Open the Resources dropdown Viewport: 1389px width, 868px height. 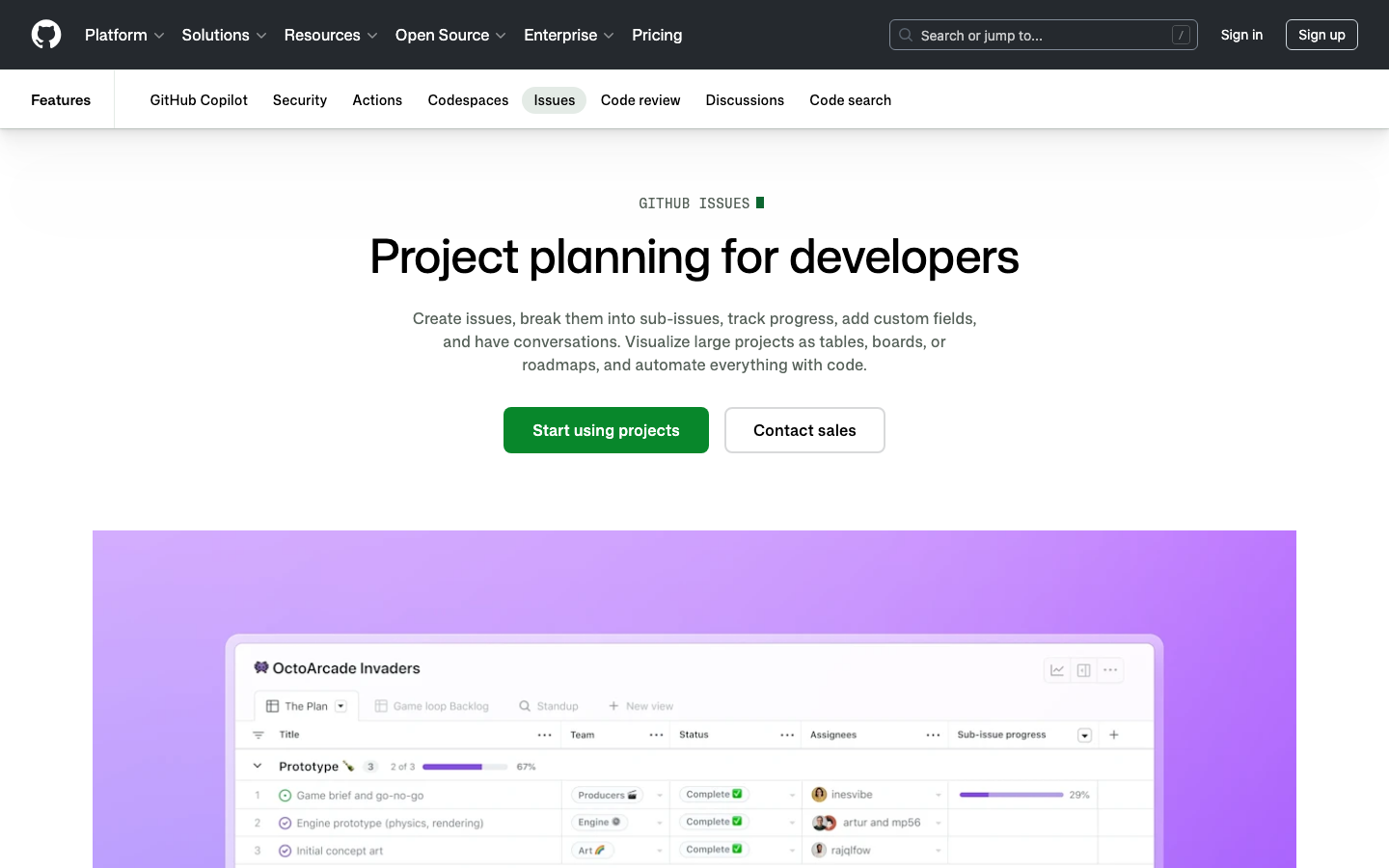point(331,35)
